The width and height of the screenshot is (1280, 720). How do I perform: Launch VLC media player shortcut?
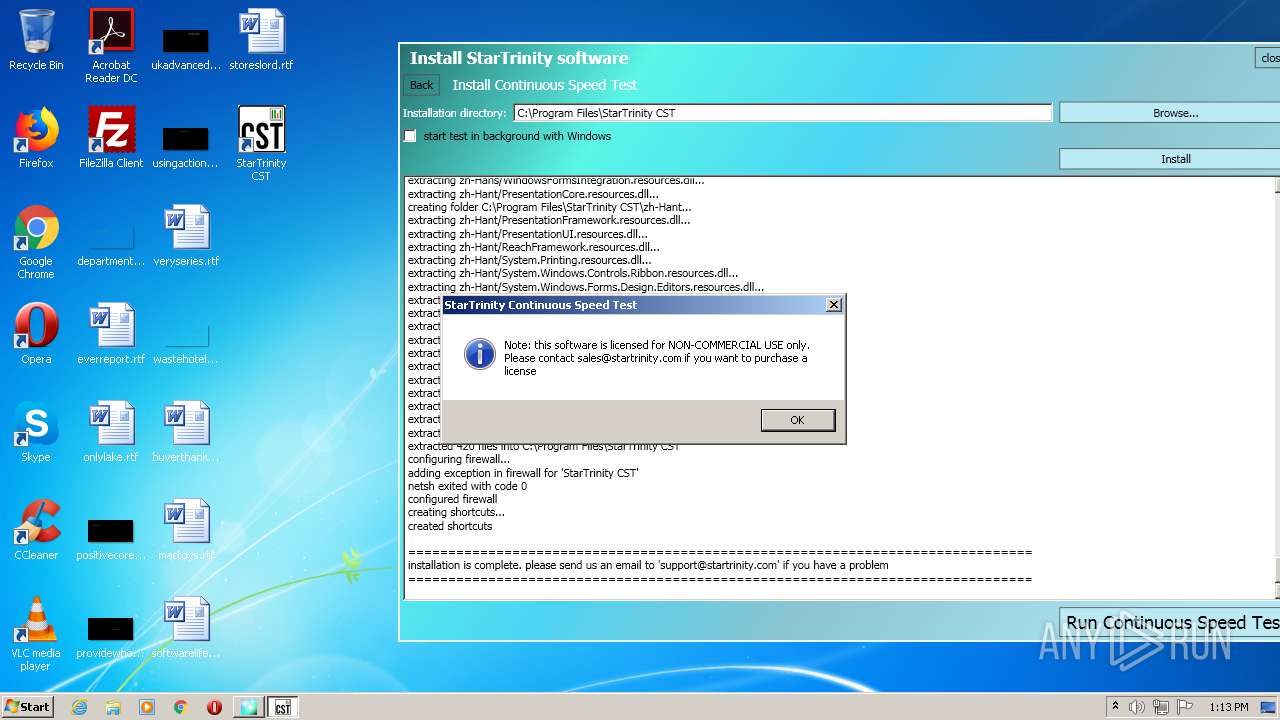point(36,634)
